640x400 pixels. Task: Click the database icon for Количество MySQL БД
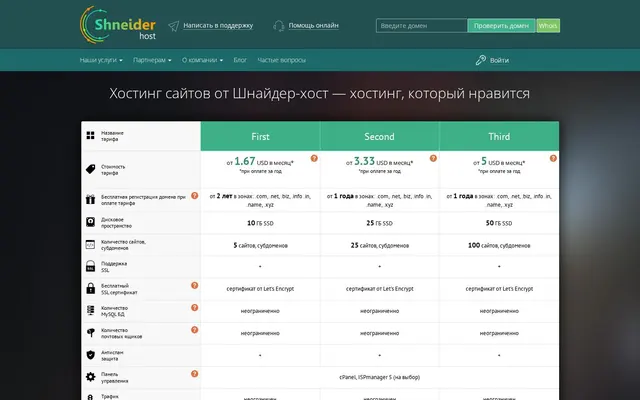[x=91, y=311]
